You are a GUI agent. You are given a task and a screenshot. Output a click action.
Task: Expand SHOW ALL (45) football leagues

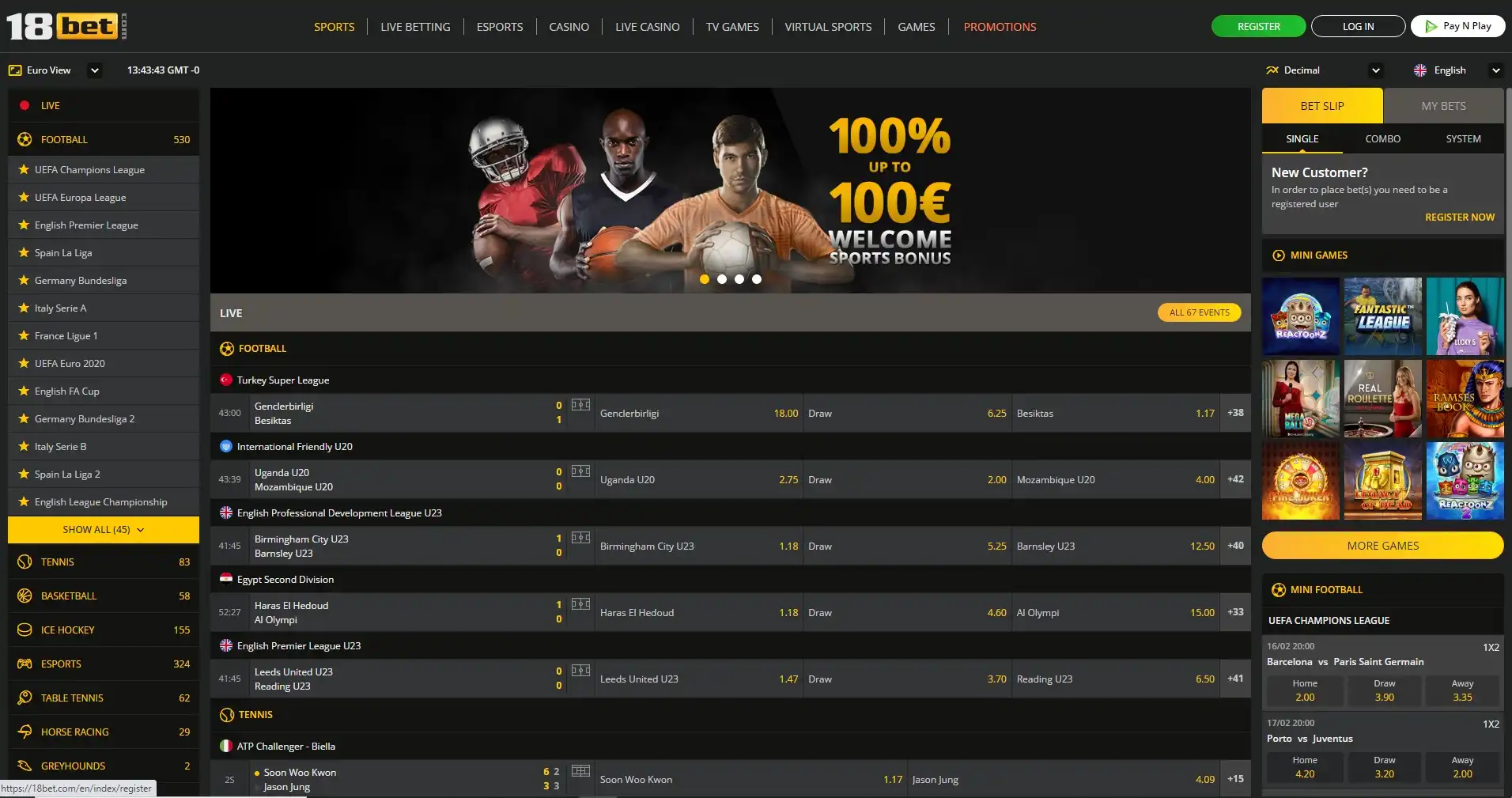pos(104,530)
